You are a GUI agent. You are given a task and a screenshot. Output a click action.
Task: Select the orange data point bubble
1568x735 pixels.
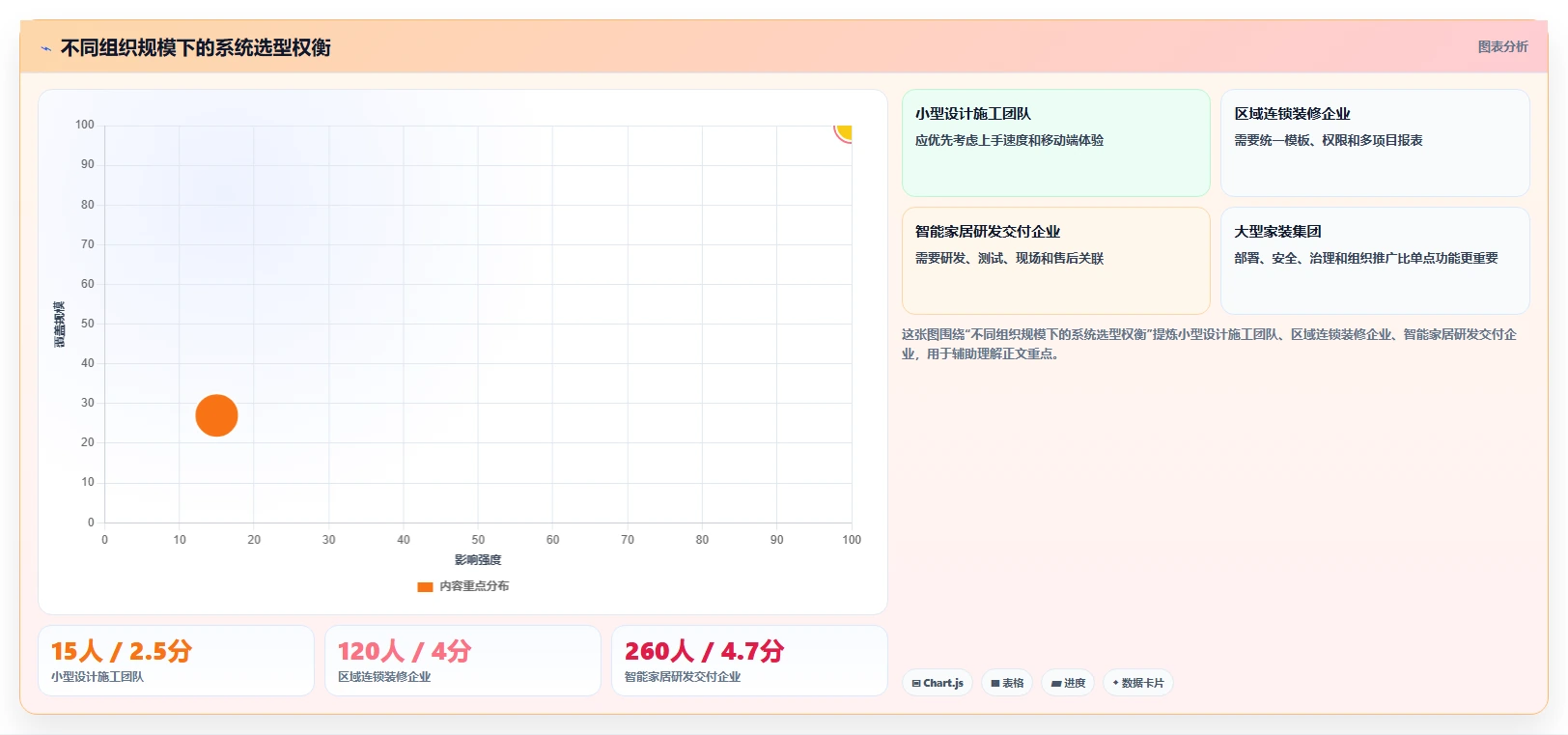tap(216, 415)
